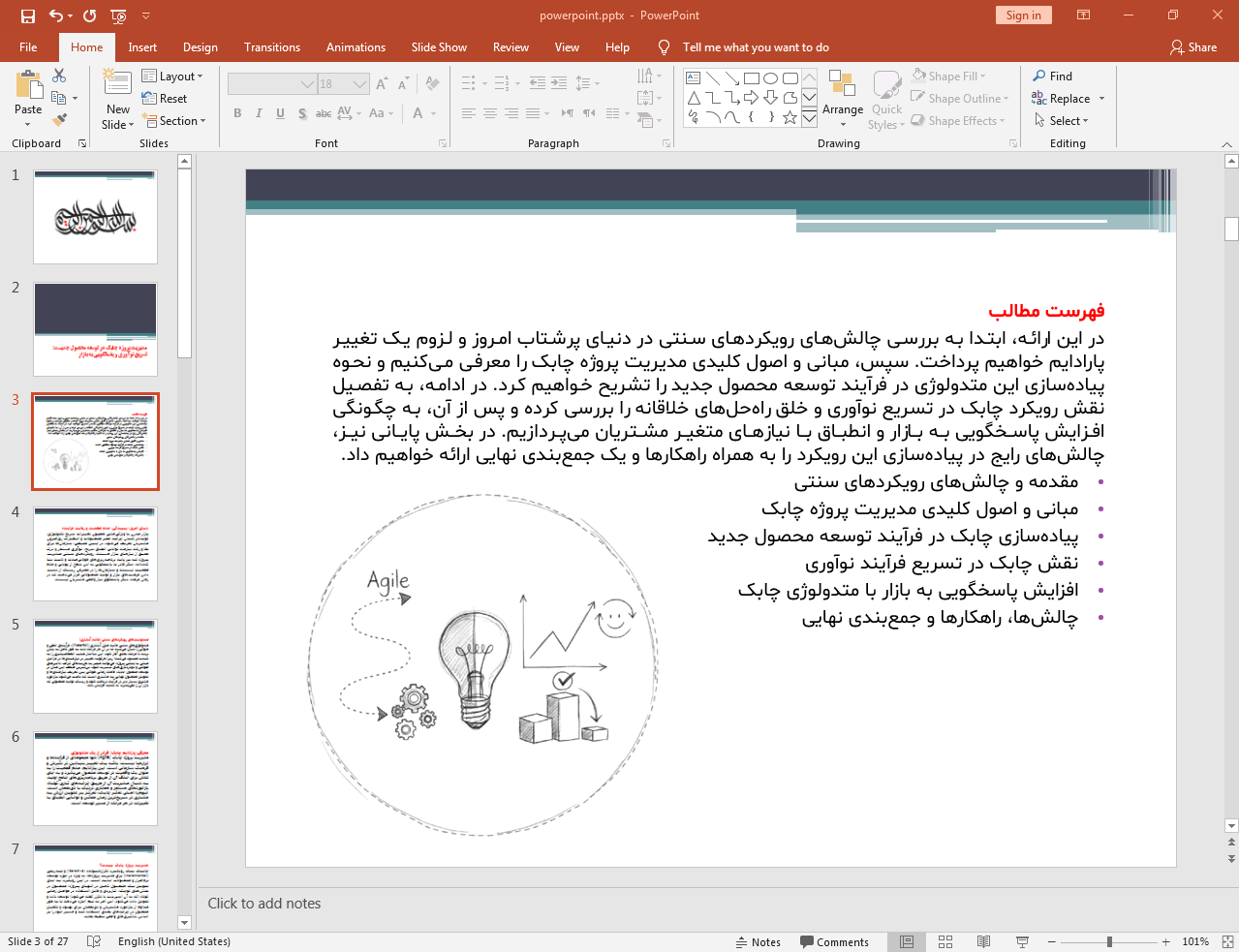Adjust the zoom slider handle
Image resolution: width=1239 pixels, height=952 pixels.
[x=1109, y=941]
